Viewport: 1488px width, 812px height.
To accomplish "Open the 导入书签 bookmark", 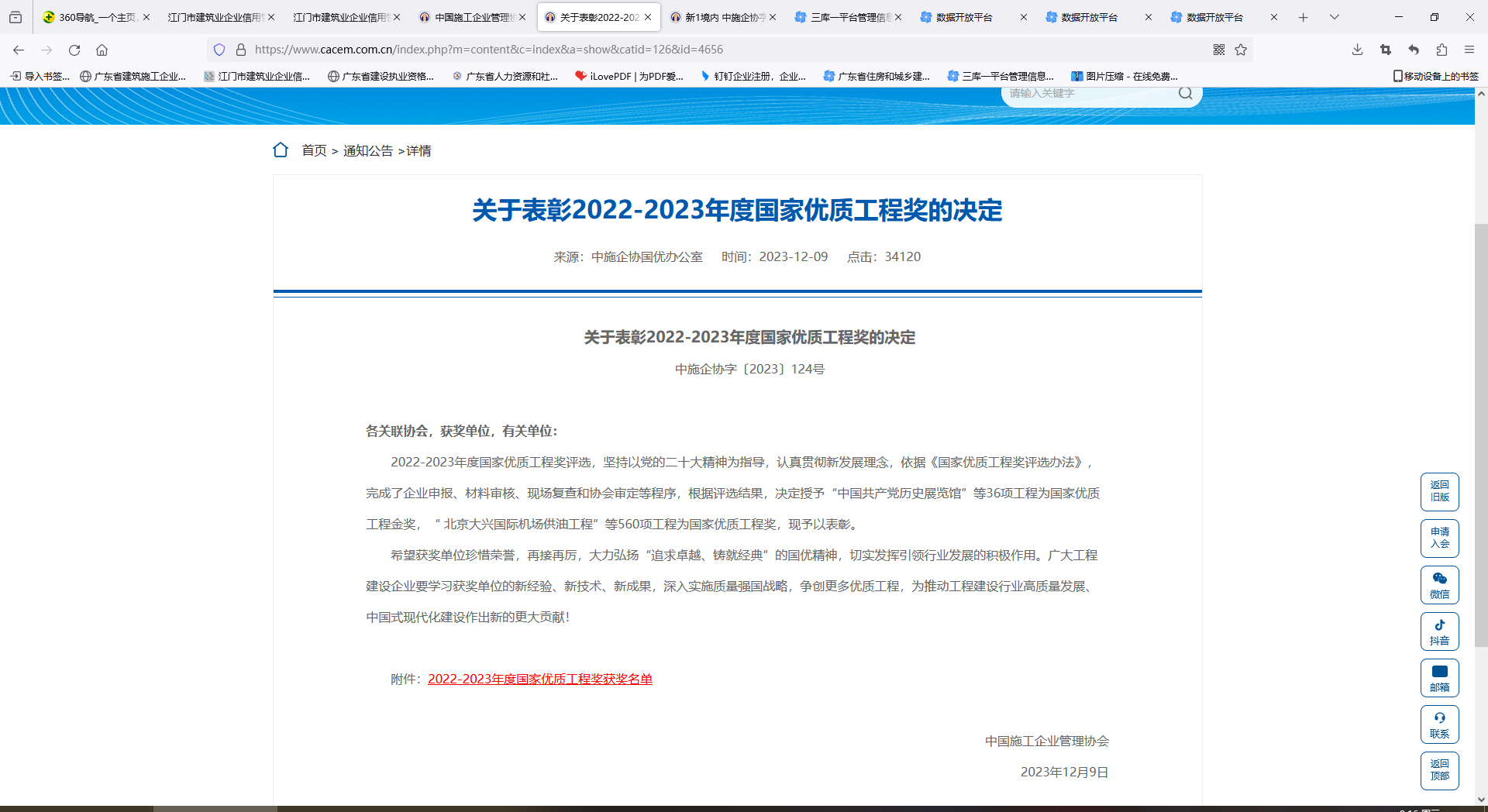I will [x=40, y=76].
